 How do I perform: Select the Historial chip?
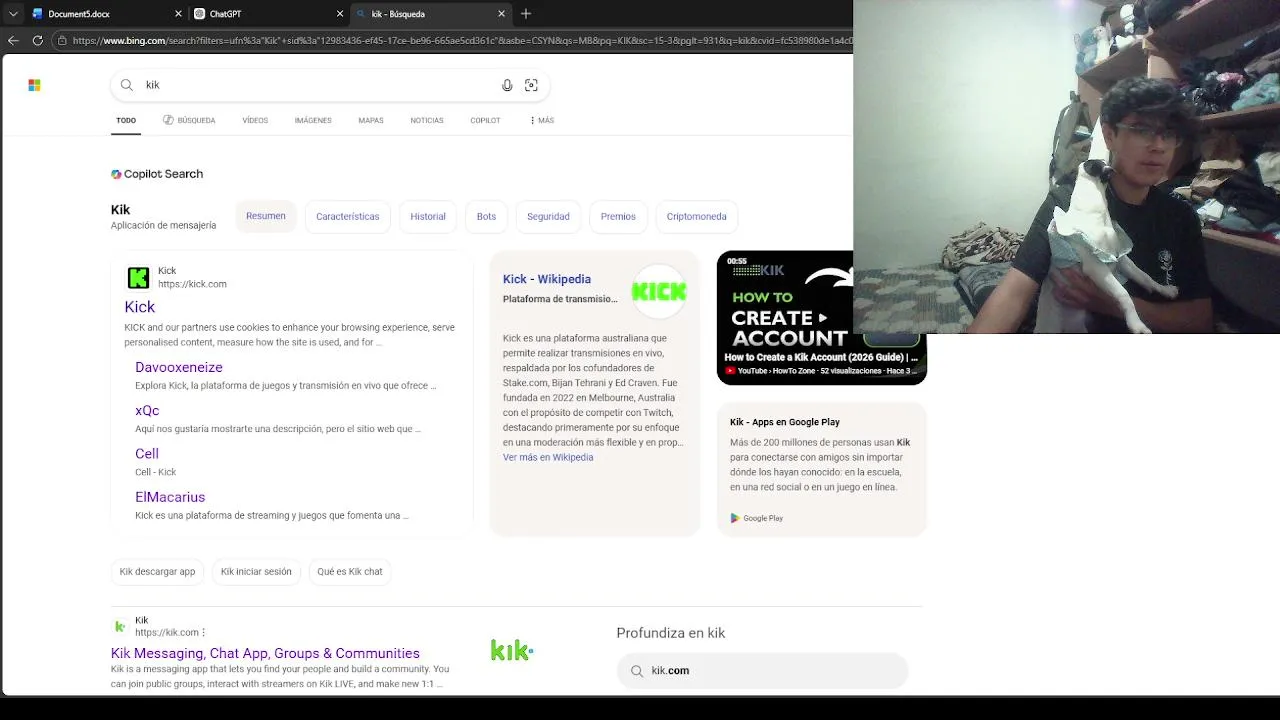tap(428, 216)
